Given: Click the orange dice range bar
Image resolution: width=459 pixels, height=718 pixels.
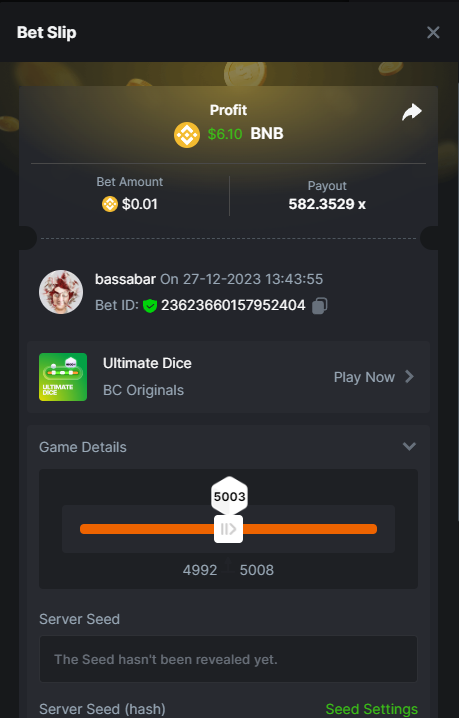Looking at the screenshot, I should point(228,529).
